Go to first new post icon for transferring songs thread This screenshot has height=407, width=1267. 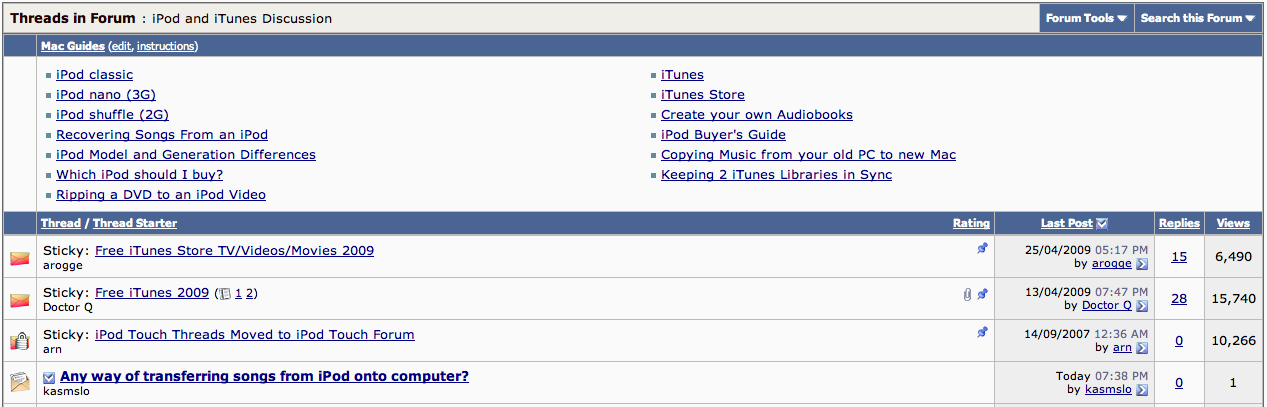[x=50, y=377]
